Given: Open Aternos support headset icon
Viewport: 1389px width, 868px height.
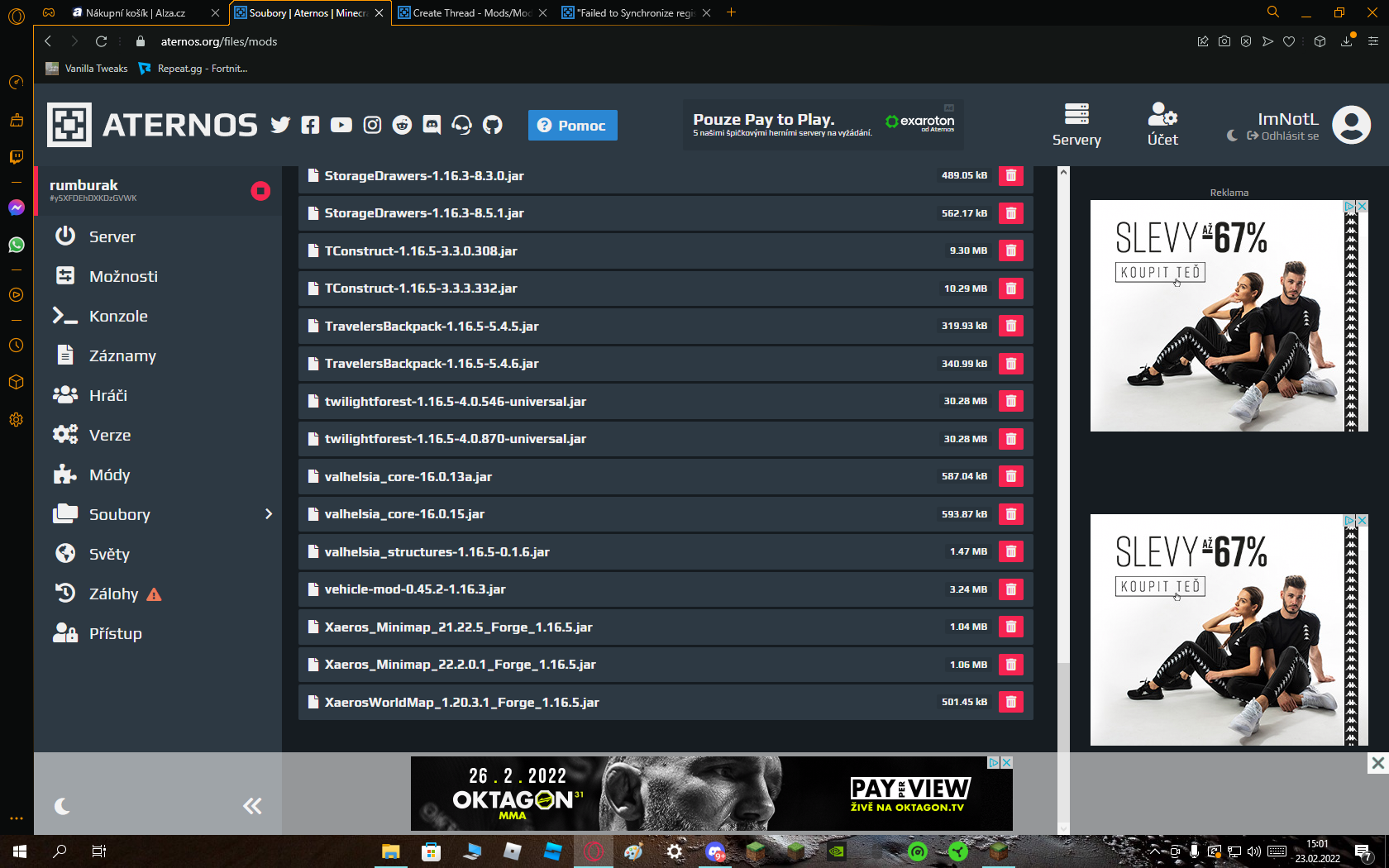Looking at the screenshot, I should [462, 125].
